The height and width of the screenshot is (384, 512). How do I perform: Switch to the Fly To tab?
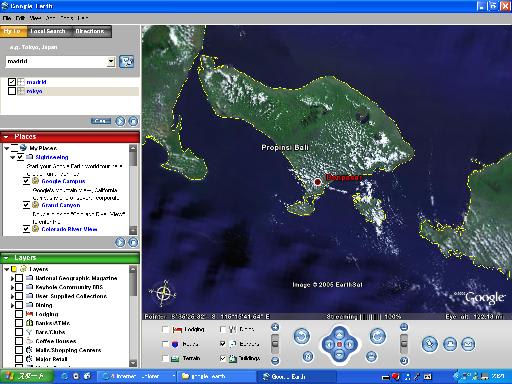tap(13, 31)
